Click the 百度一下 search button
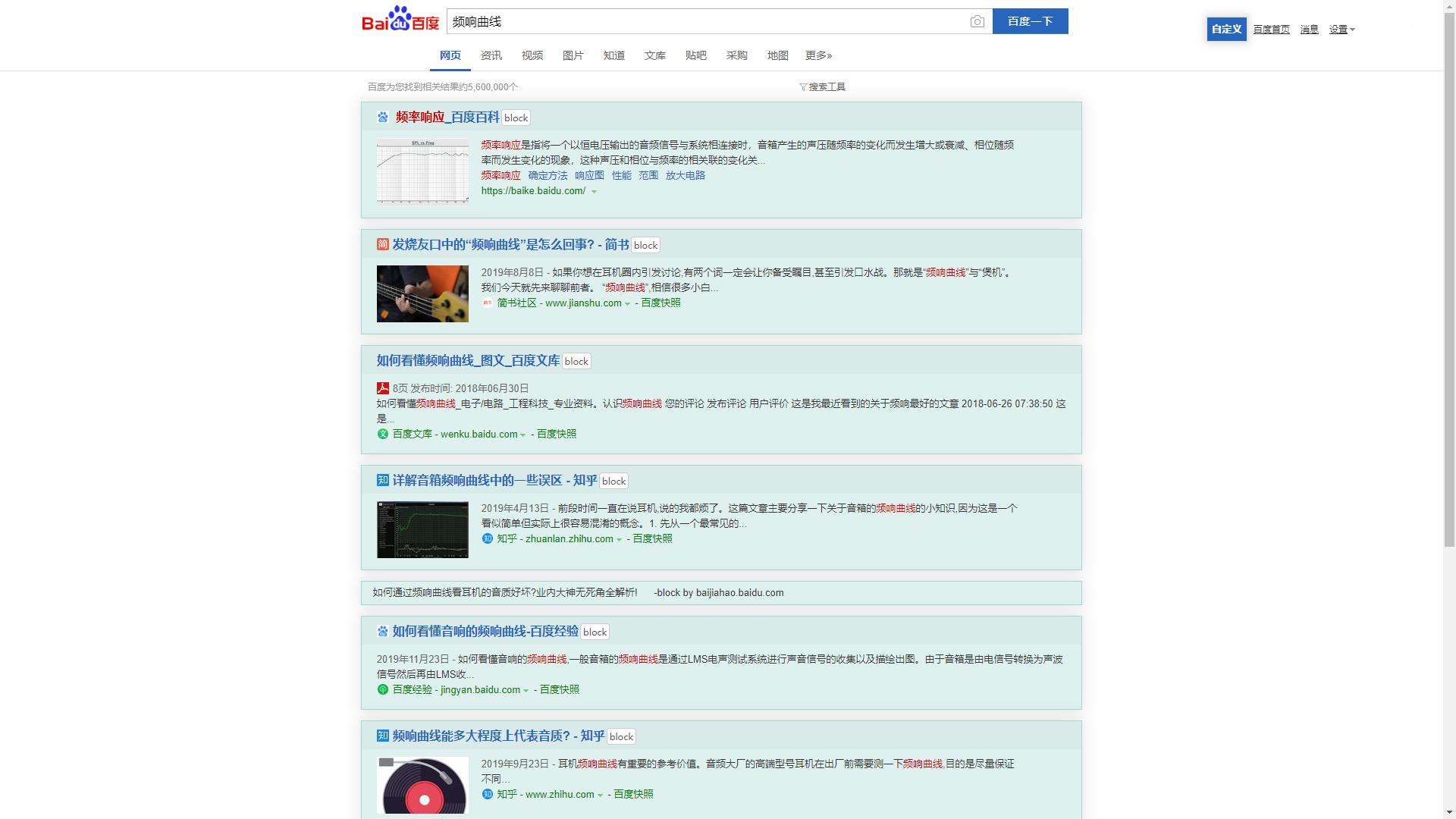The height and width of the screenshot is (819, 1456). [x=1031, y=21]
